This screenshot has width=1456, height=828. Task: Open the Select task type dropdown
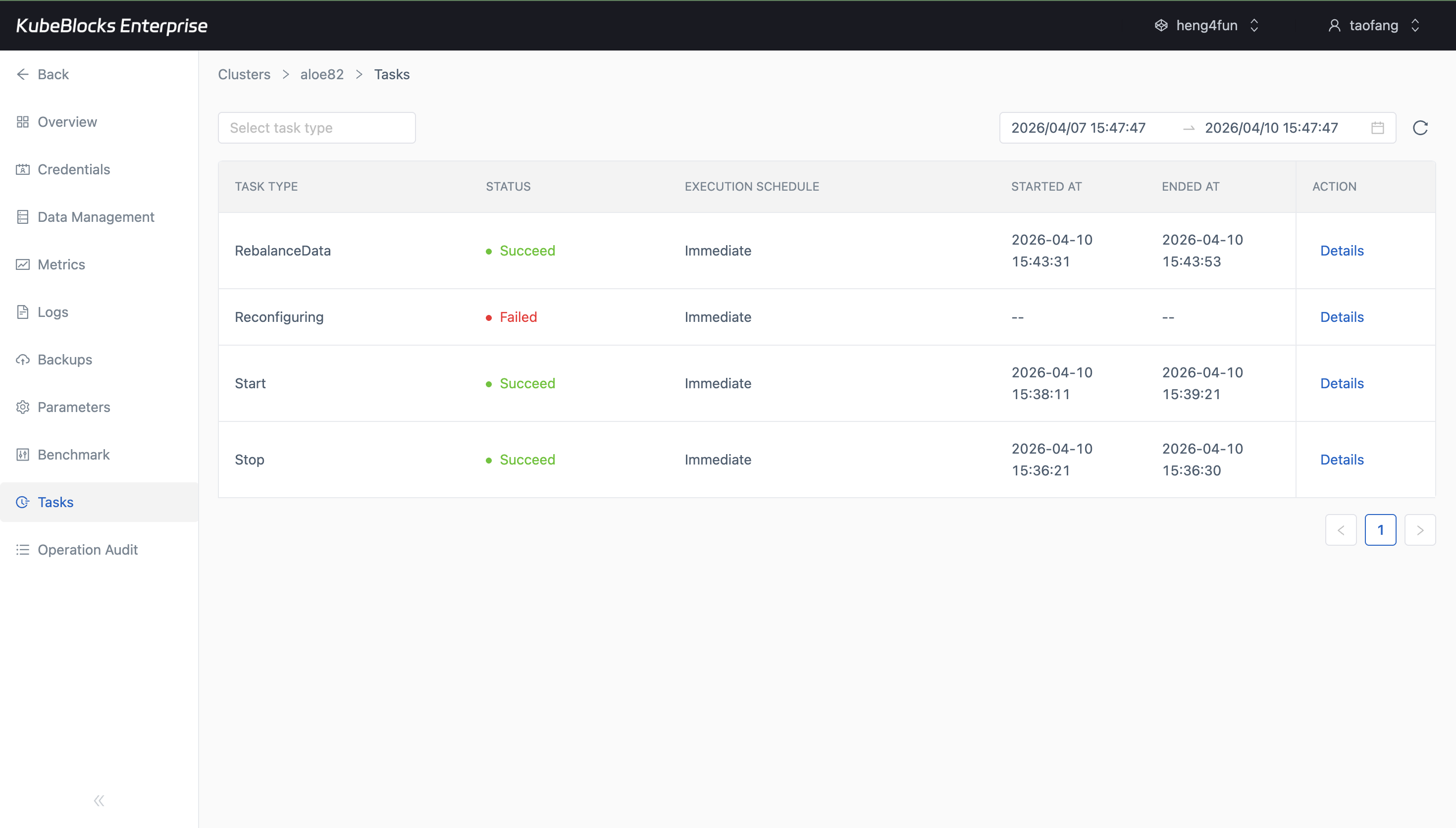[316, 127]
